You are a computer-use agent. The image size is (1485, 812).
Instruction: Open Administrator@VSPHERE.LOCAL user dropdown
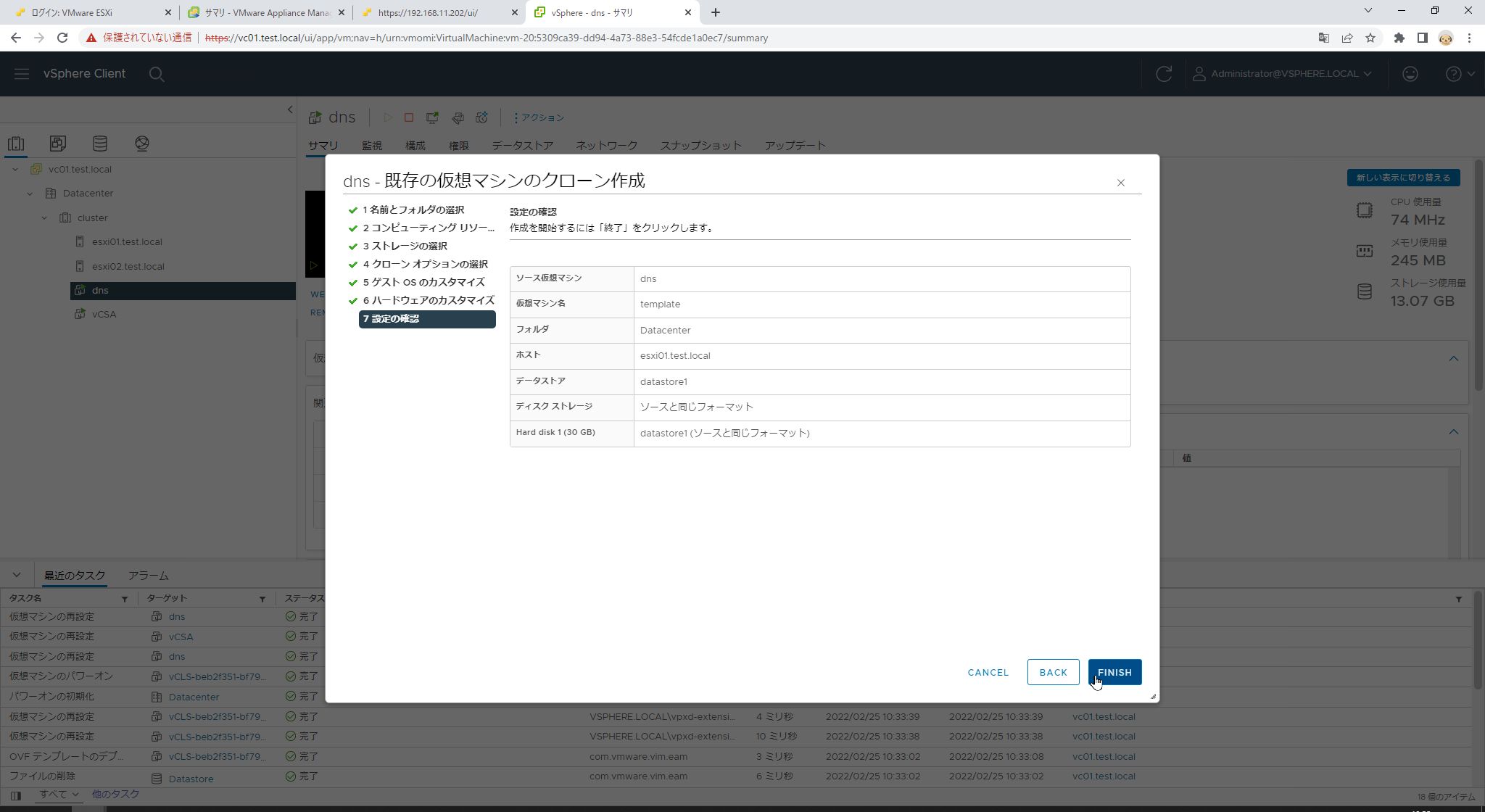[x=1282, y=74]
